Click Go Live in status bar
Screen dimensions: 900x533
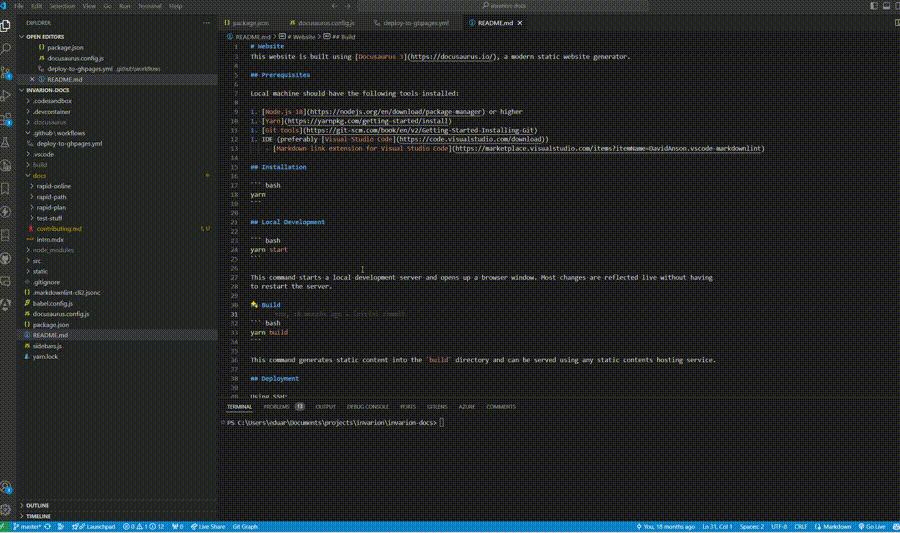[872, 527]
